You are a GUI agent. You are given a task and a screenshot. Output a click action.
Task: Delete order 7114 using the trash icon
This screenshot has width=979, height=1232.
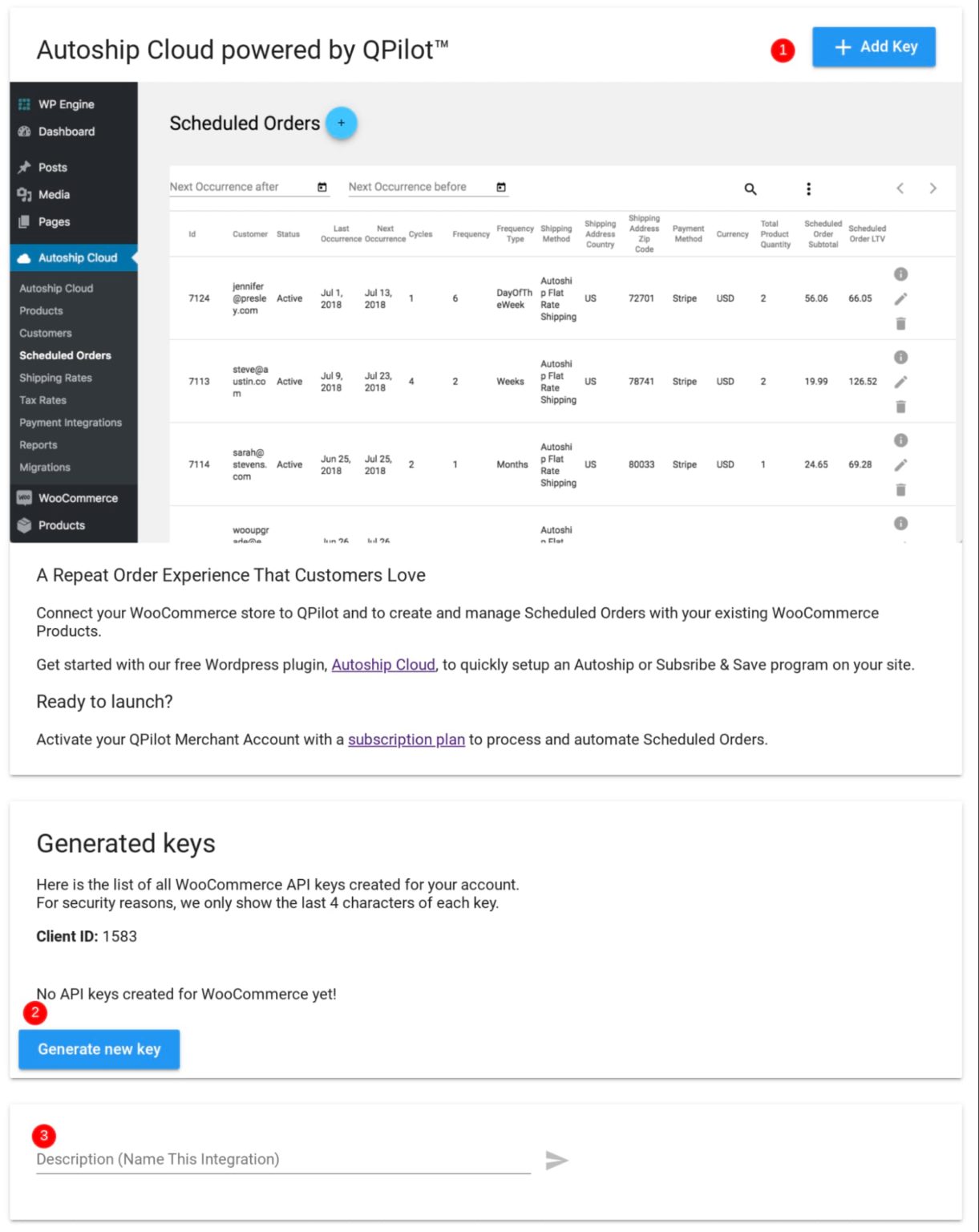click(x=900, y=490)
